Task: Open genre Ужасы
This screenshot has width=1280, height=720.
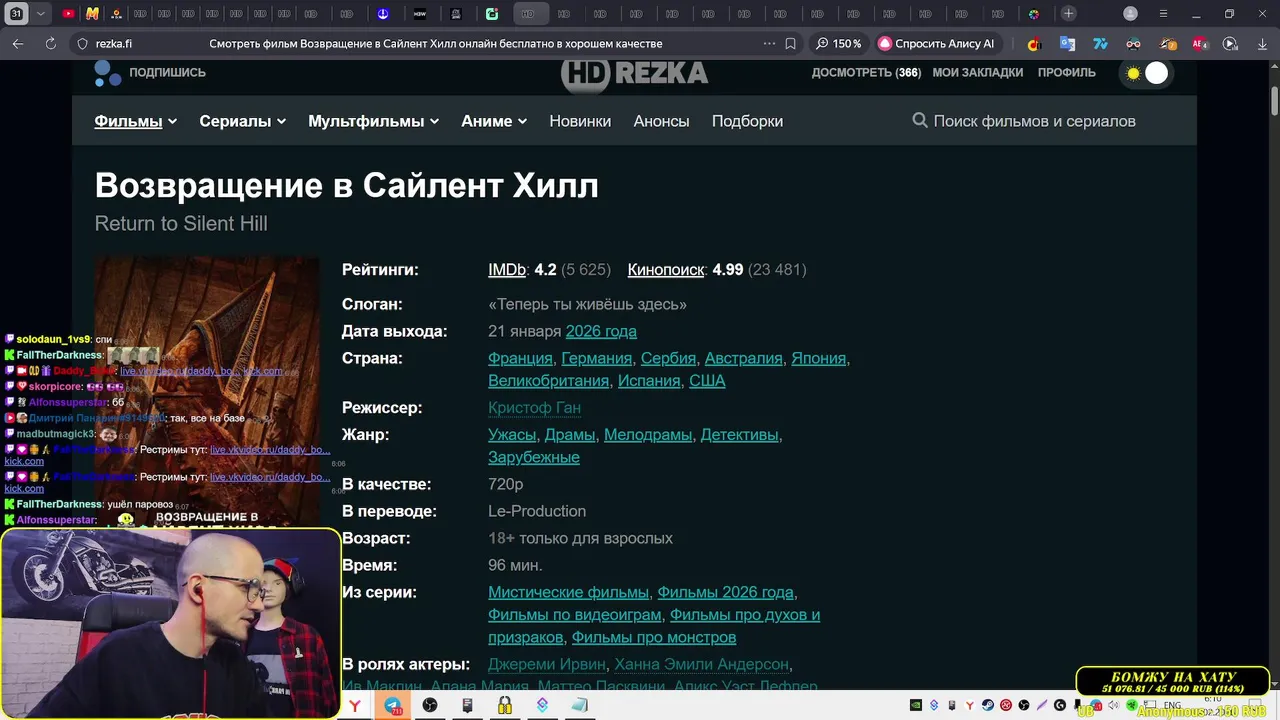Action: (x=512, y=435)
